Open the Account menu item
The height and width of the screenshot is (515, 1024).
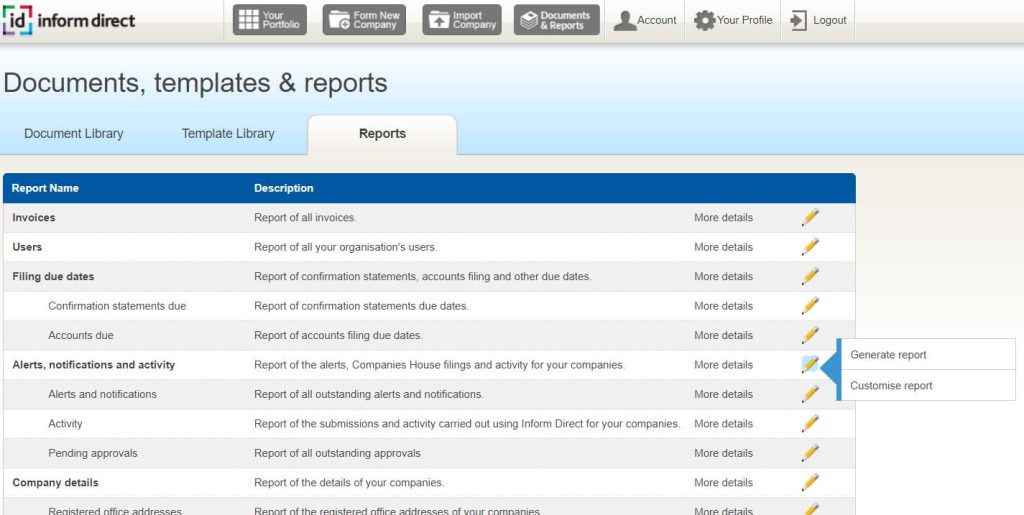[645, 20]
